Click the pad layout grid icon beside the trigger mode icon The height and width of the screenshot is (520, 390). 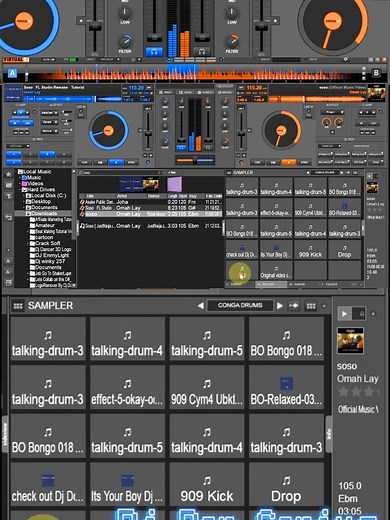point(311,306)
